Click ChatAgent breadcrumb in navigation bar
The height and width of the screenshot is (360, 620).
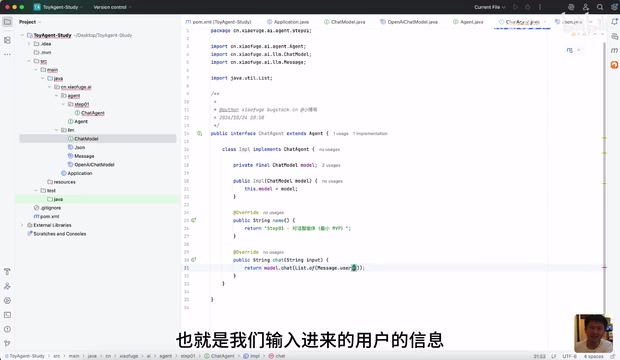[219, 356]
